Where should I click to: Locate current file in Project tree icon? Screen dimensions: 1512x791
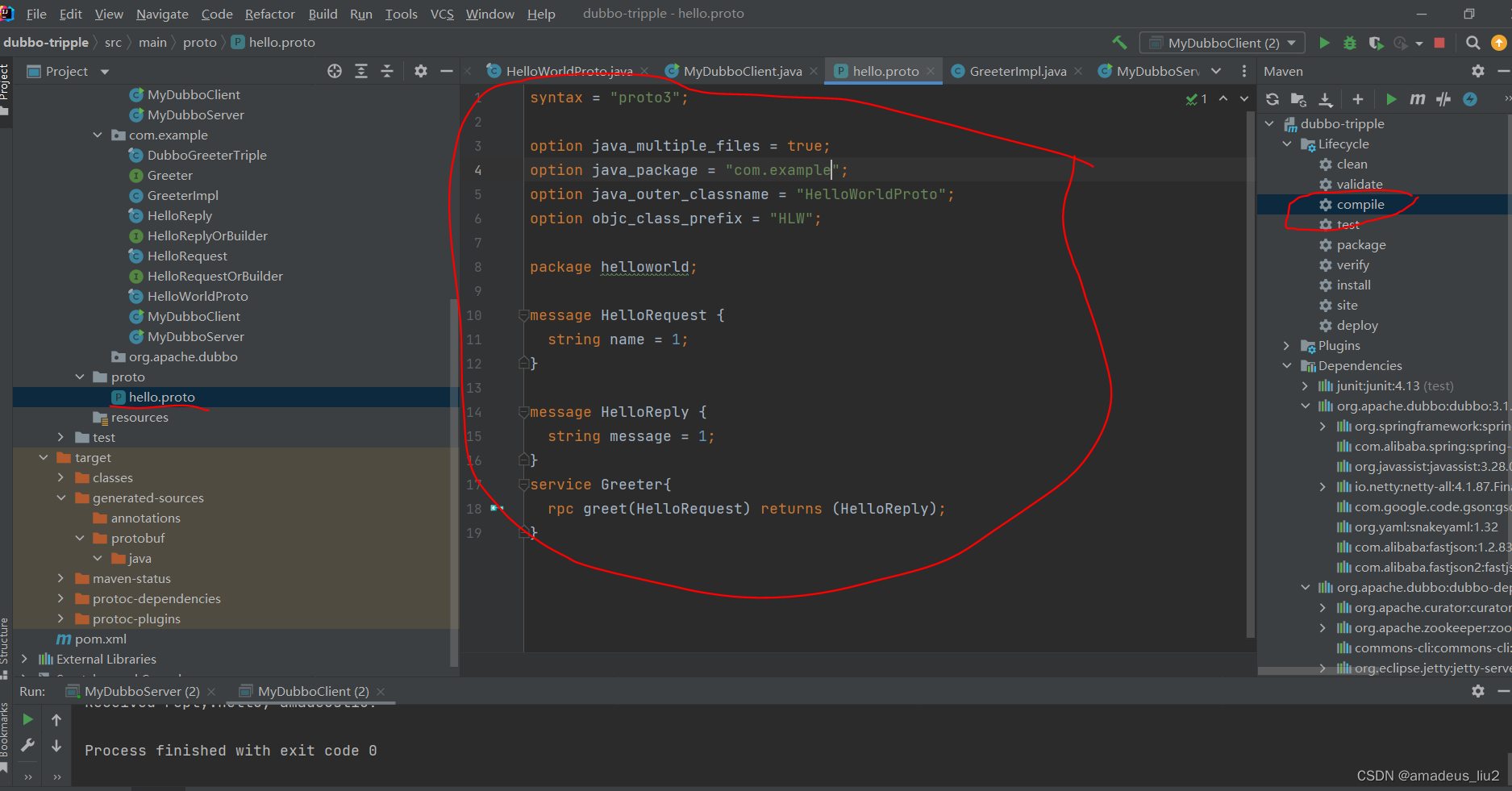pos(335,71)
